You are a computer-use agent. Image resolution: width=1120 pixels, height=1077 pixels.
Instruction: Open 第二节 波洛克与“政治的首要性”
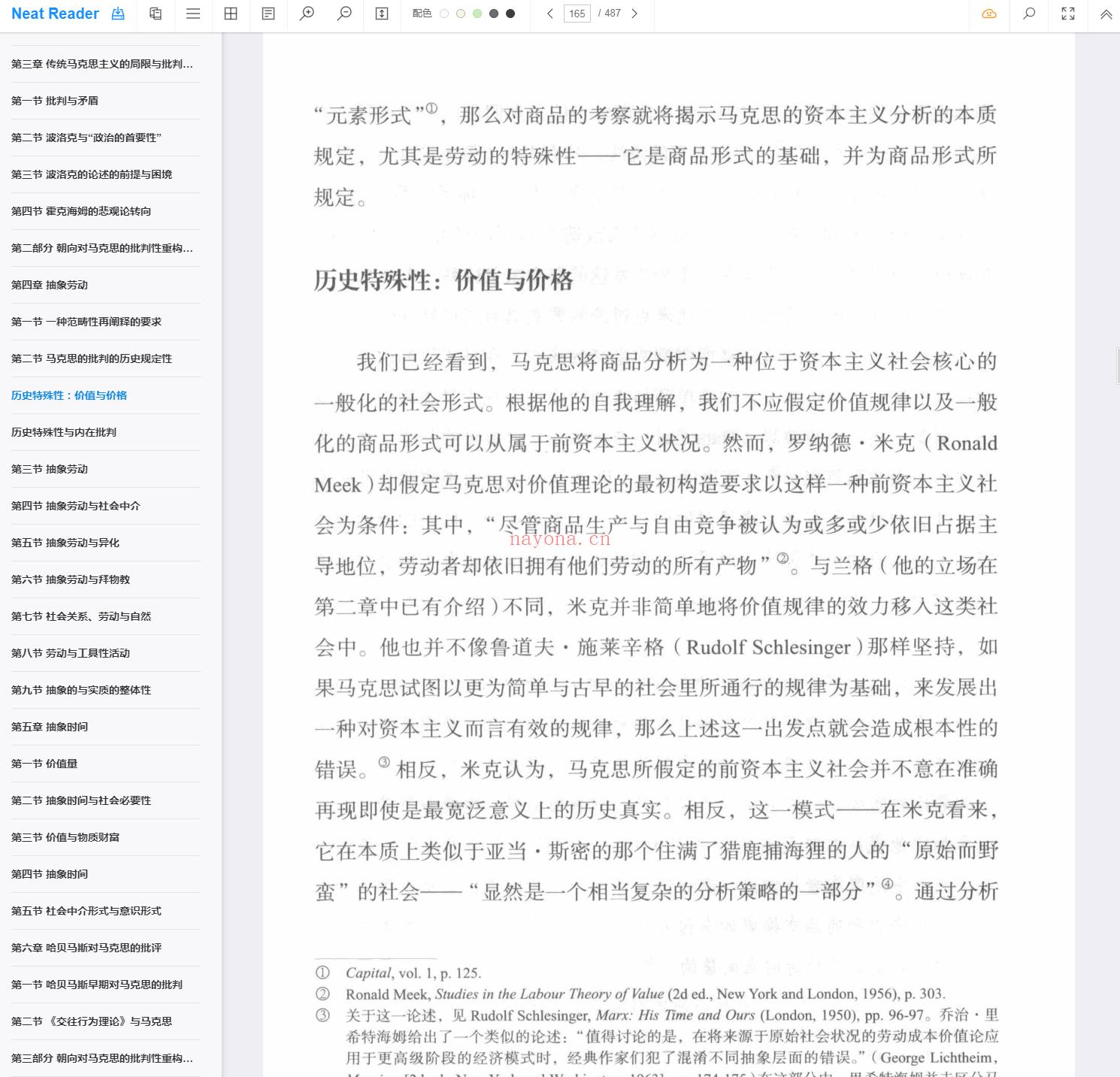click(86, 138)
